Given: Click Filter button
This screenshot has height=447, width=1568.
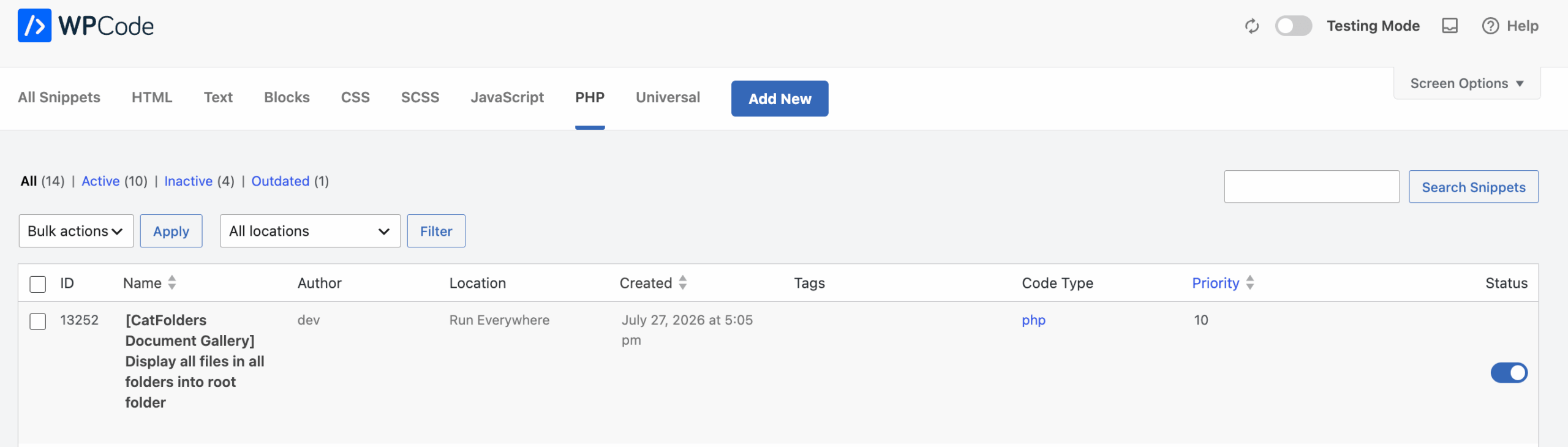Looking at the screenshot, I should [x=436, y=231].
